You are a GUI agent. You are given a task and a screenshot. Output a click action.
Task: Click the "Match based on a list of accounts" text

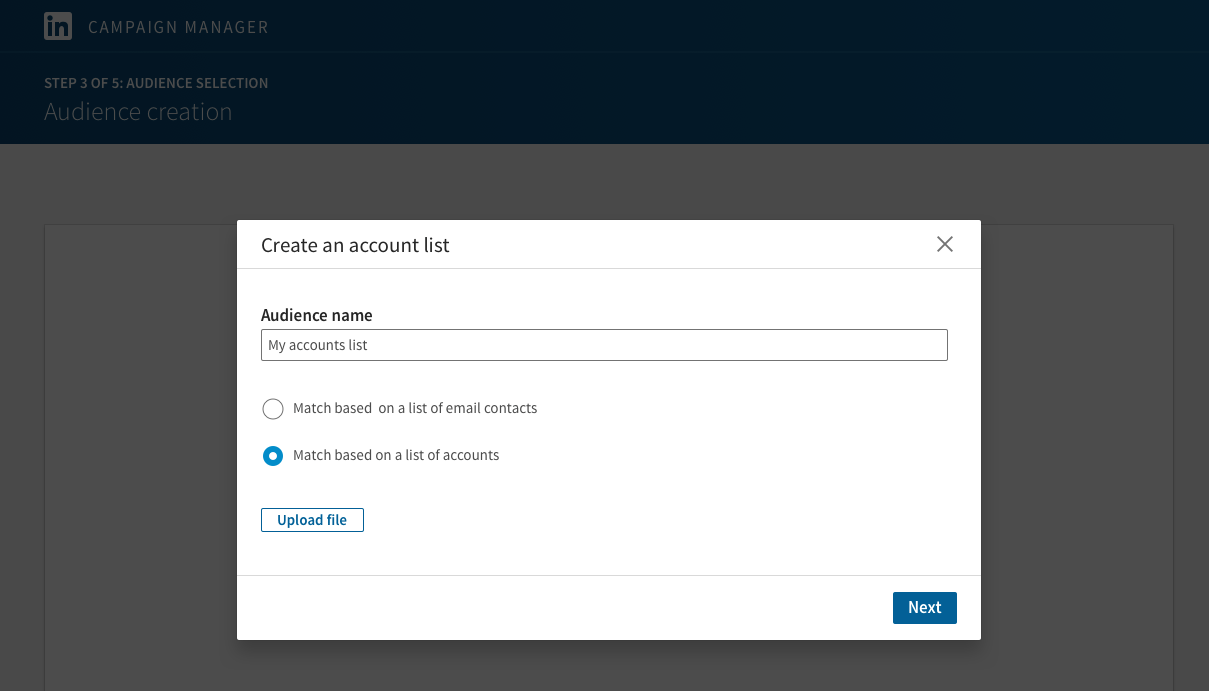(x=396, y=455)
